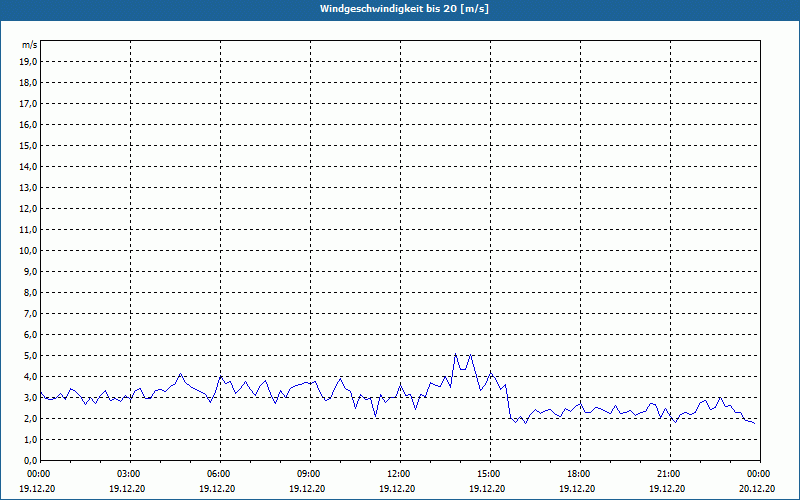Screen dimensions: 800x500
Task: Click the 17,0 y-axis label
Action: click(x=28, y=104)
